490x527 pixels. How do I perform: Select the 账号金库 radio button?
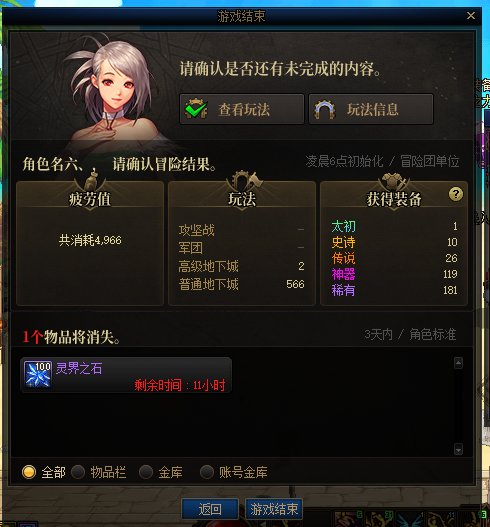[x=207, y=472]
